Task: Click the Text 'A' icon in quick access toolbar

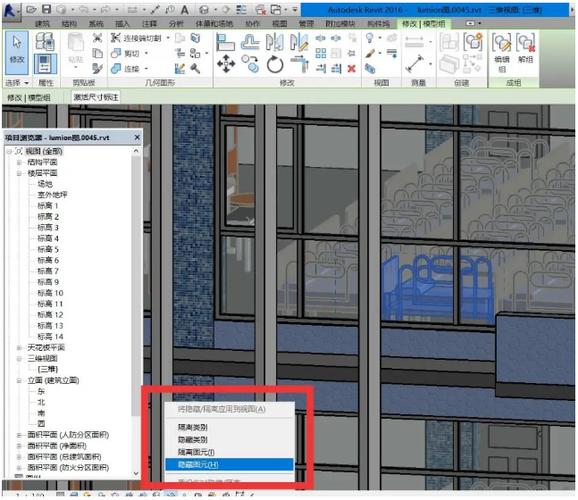Action: [x=185, y=10]
